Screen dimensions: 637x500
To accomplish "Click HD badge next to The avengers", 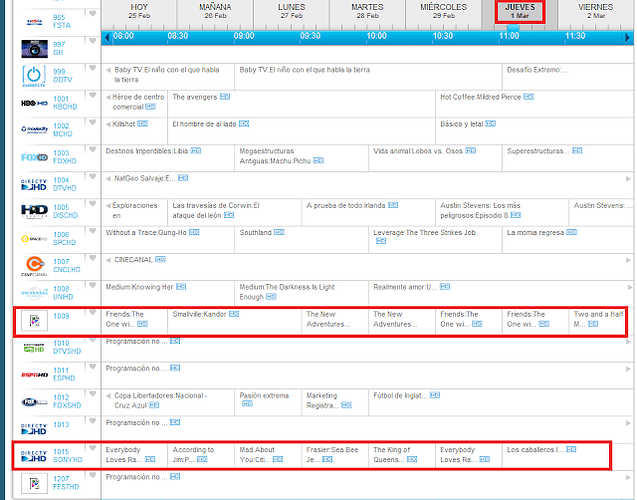I will pyautogui.click(x=225, y=98).
